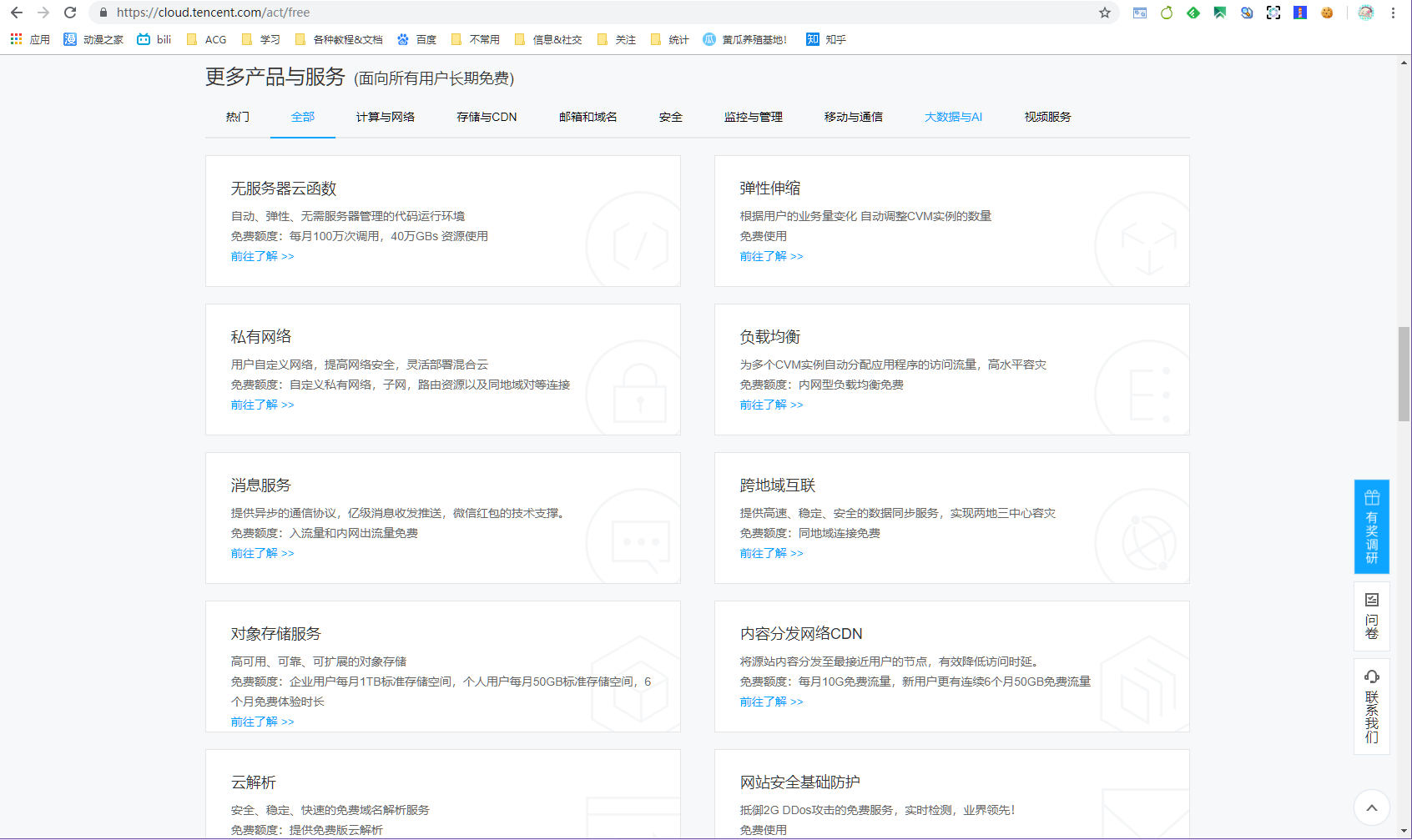This screenshot has width=1412, height=840.
Task: Click the 负载均衡 card title
Action: pyautogui.click(x=770, y=337)
